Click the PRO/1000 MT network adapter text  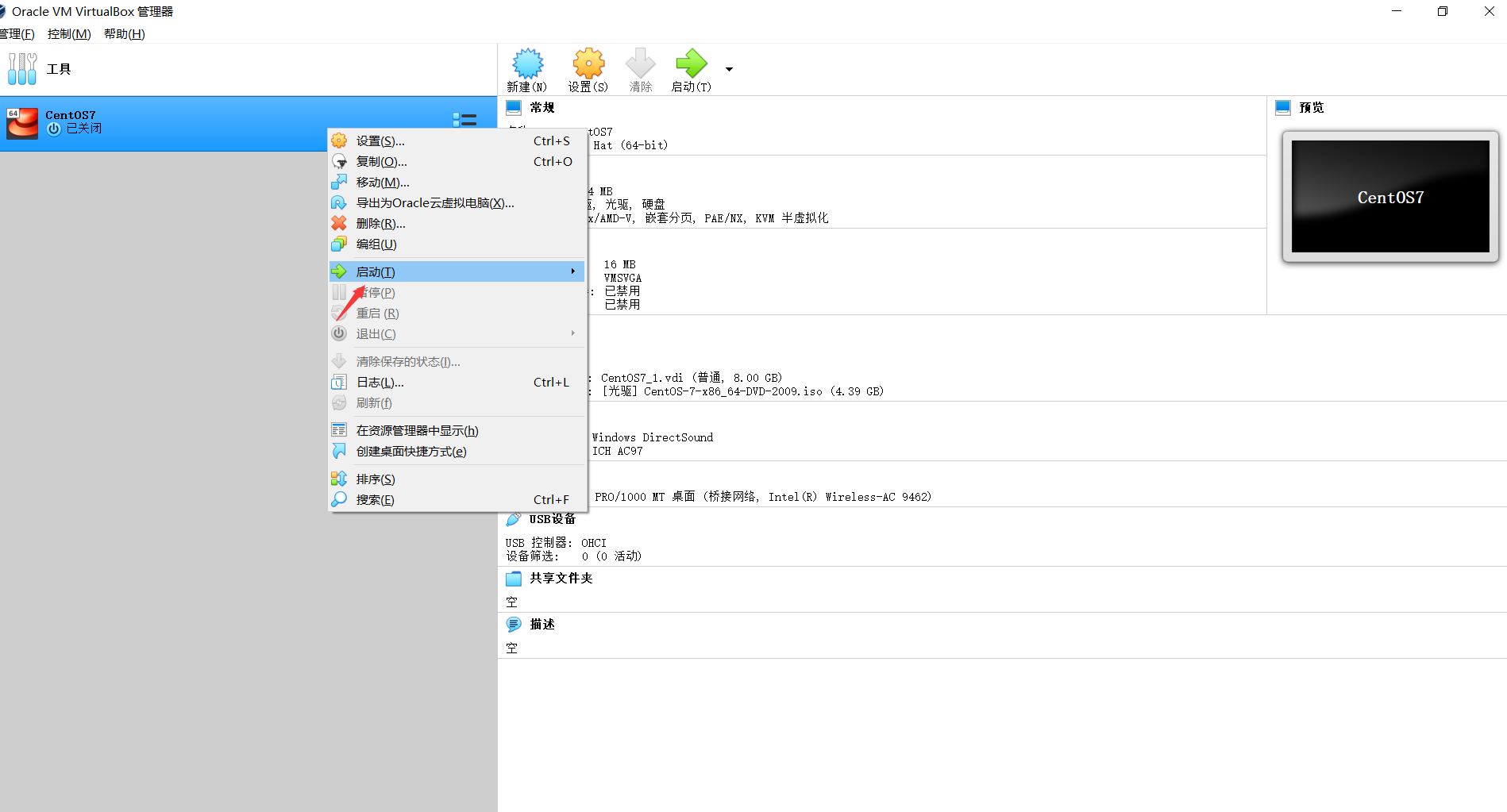(762, 497)
